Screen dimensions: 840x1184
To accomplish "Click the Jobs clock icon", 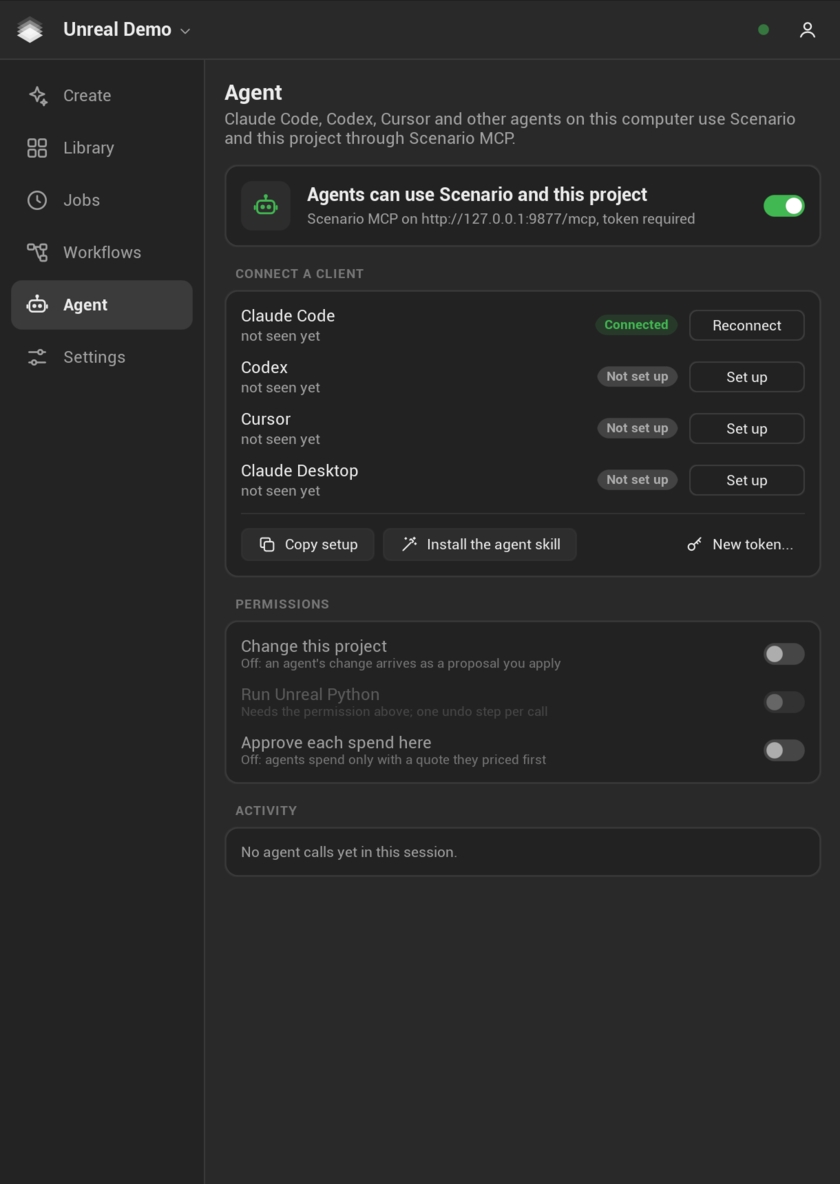I will point(37,200).
